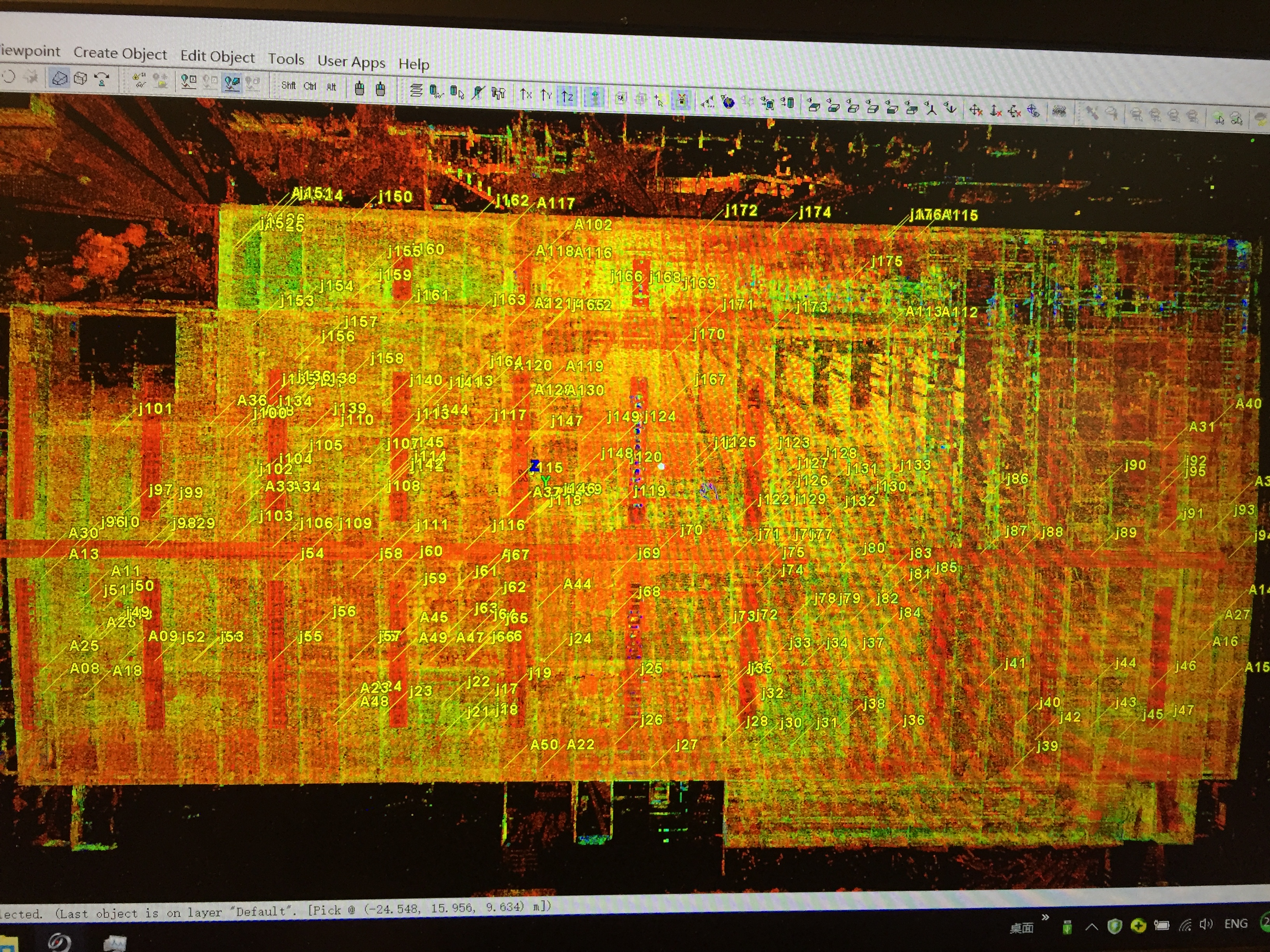Image resolution: width=1270 pixels, height=952 pixels.
Task: Select the perspective box view icon
Action: [x=60, y=78]
